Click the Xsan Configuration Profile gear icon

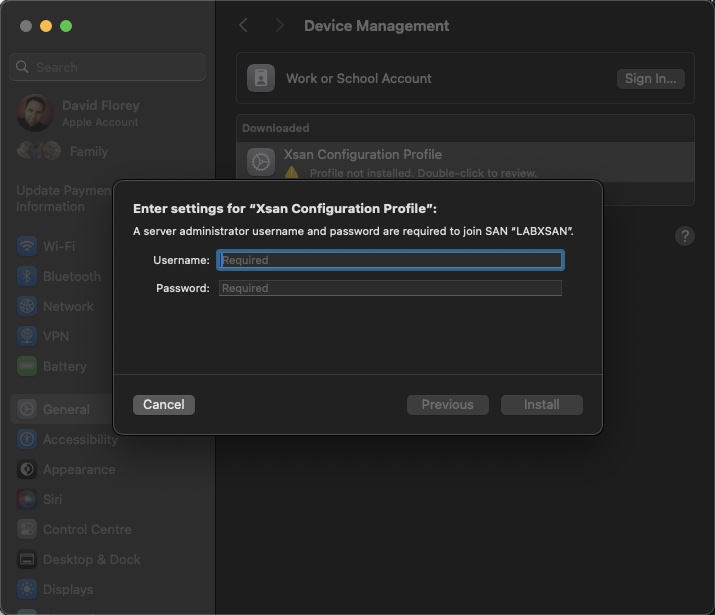(261, 162)
